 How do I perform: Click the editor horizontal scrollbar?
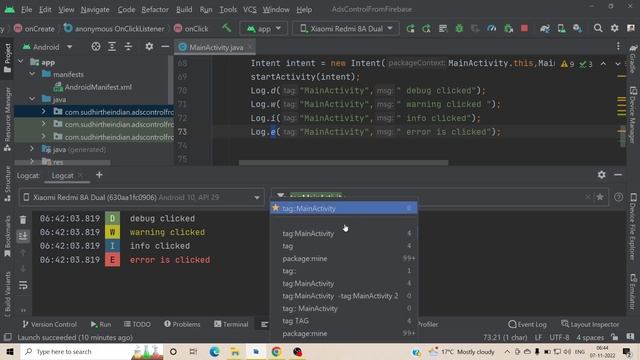pos(343,162)
